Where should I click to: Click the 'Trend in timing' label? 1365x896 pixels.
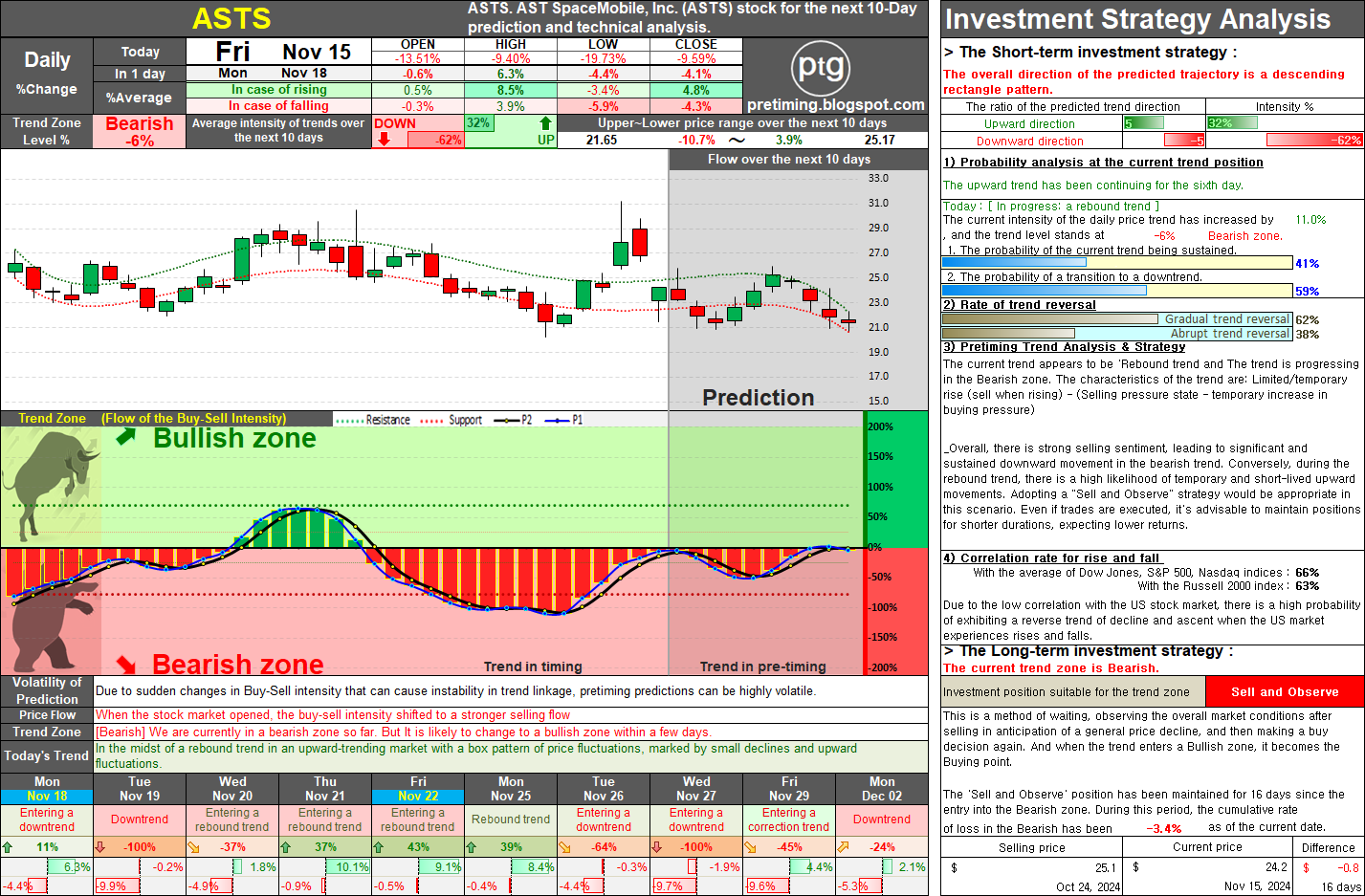(x=533, y=667)
